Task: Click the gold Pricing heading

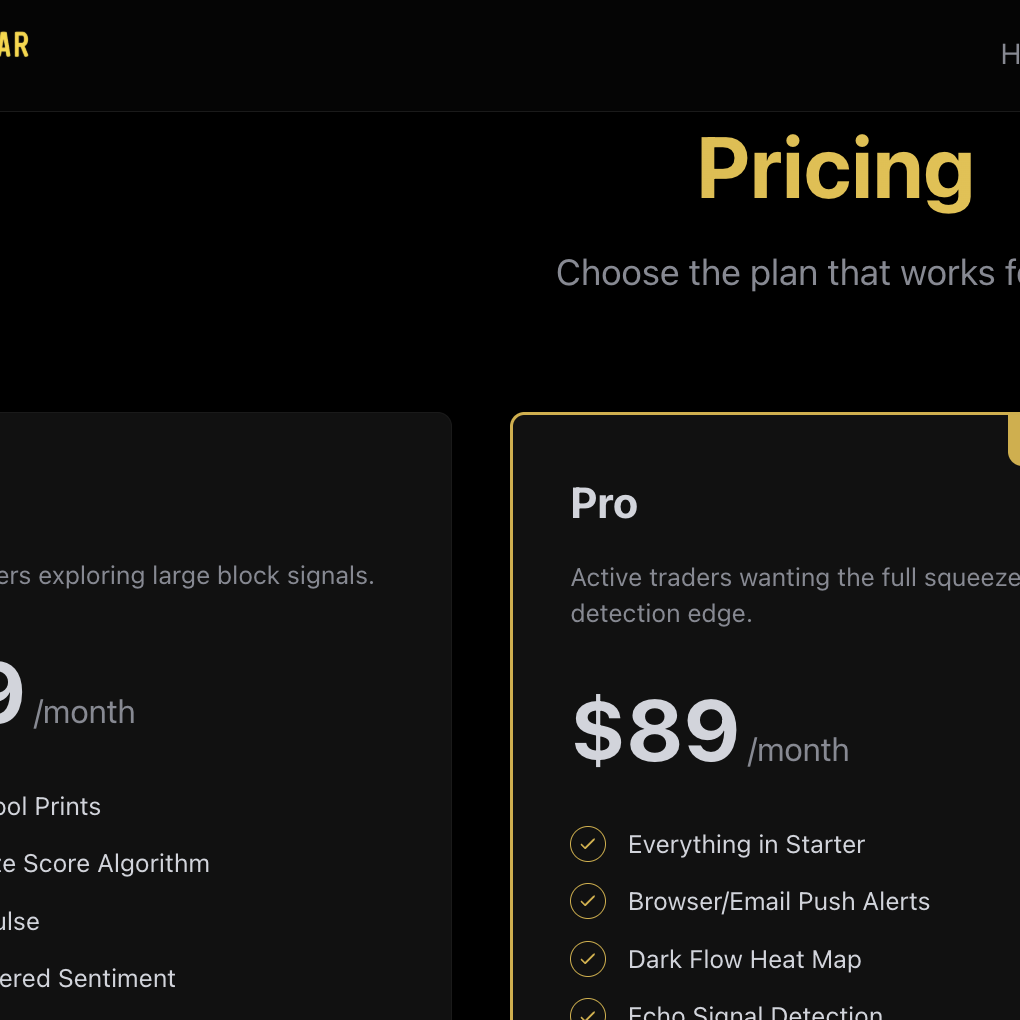Action: pyautogui.click(x=834, y=169)
